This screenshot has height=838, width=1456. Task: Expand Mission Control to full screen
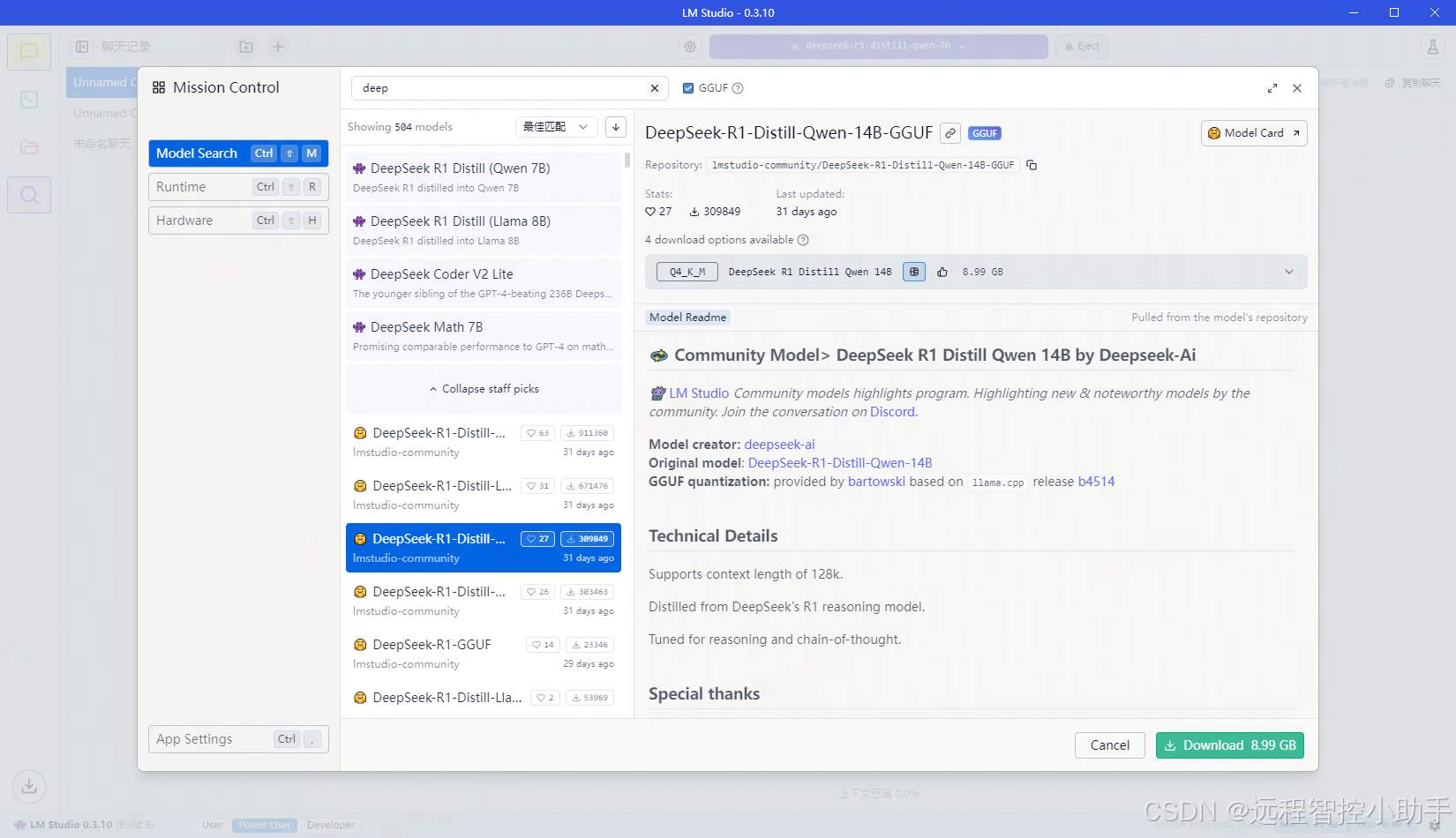(x=1272, y=88)
